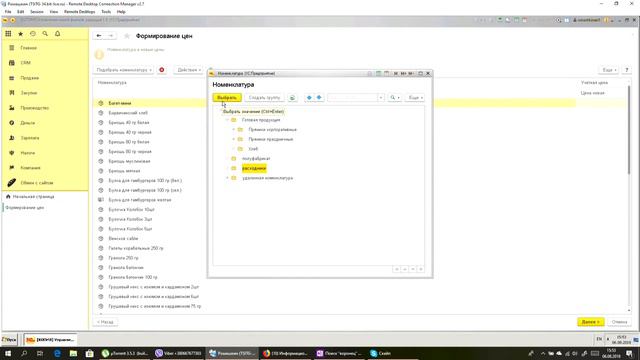
Task: Select the Хлеб folder
Action: click(x=253, y=149)
